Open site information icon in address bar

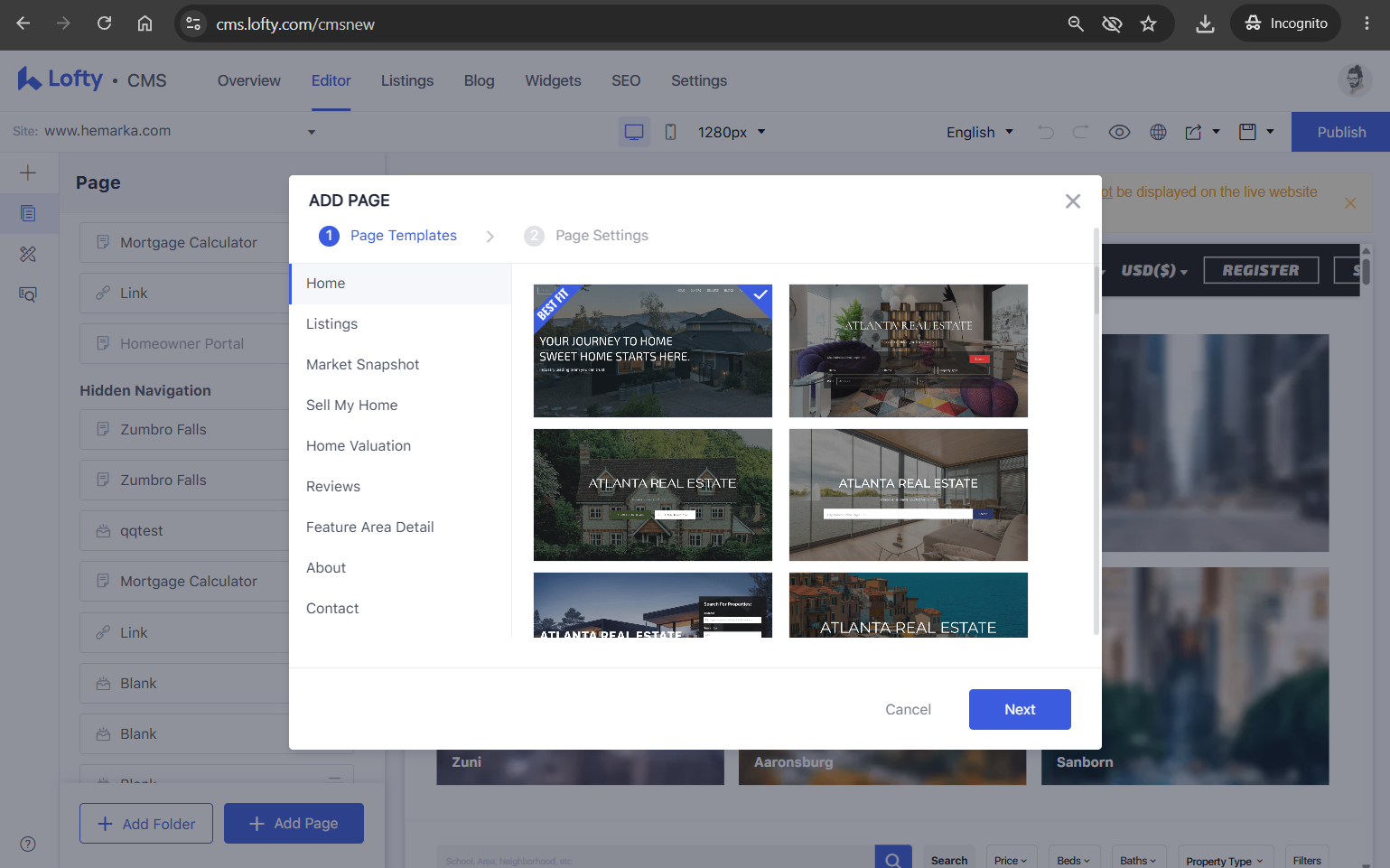click(x=193, y=23)
